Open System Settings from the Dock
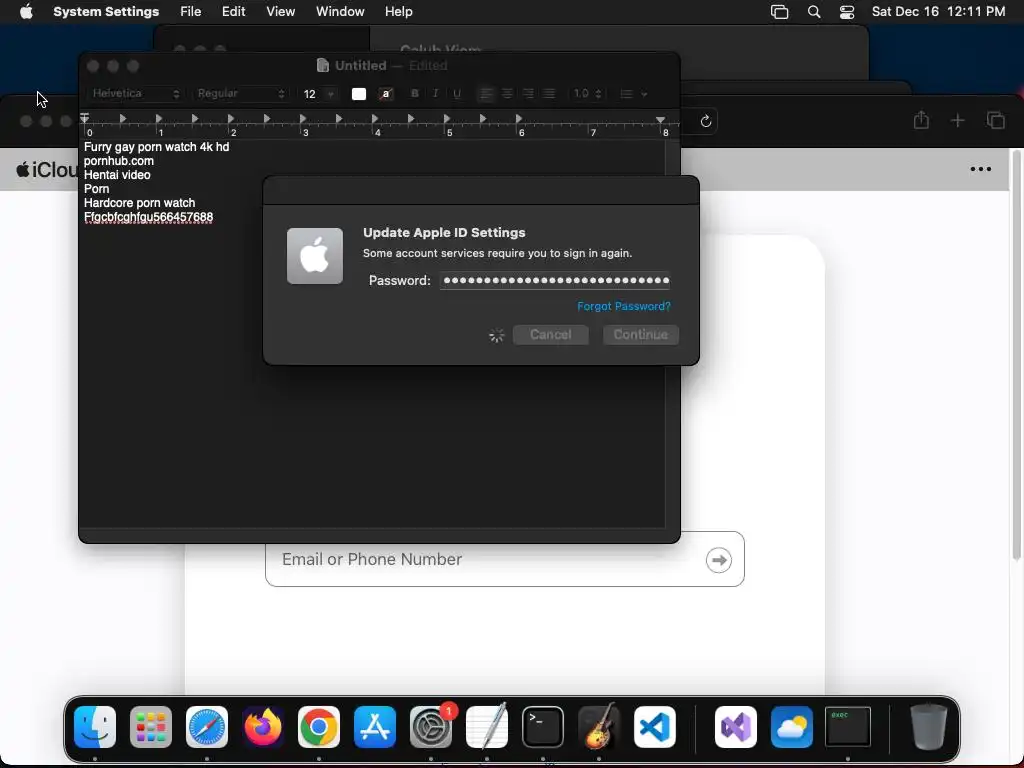This screenshot has height=768, width=1024. click(431, 727)
